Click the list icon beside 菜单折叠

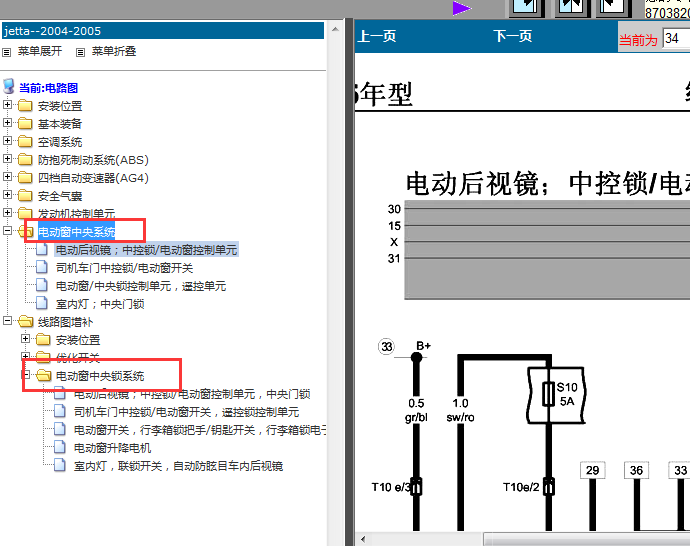pos(80,52)
